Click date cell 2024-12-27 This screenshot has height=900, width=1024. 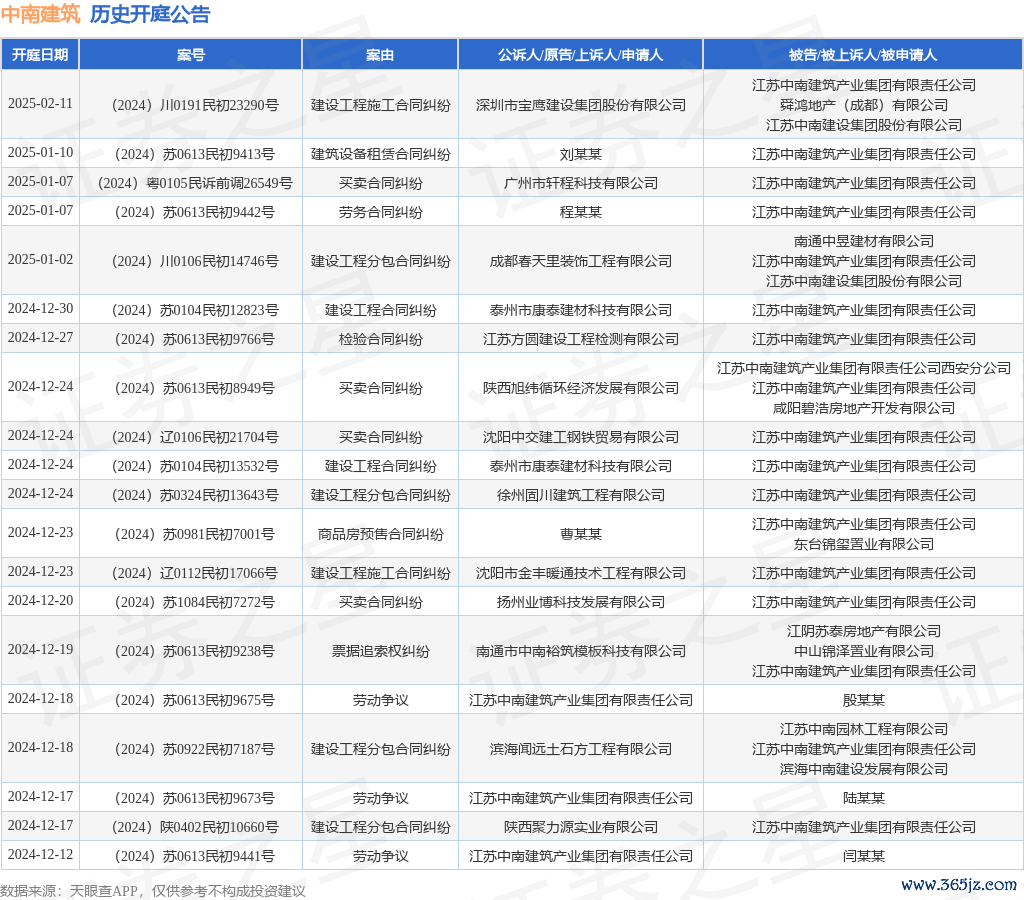pyautogui.click(x=40, y=338)
